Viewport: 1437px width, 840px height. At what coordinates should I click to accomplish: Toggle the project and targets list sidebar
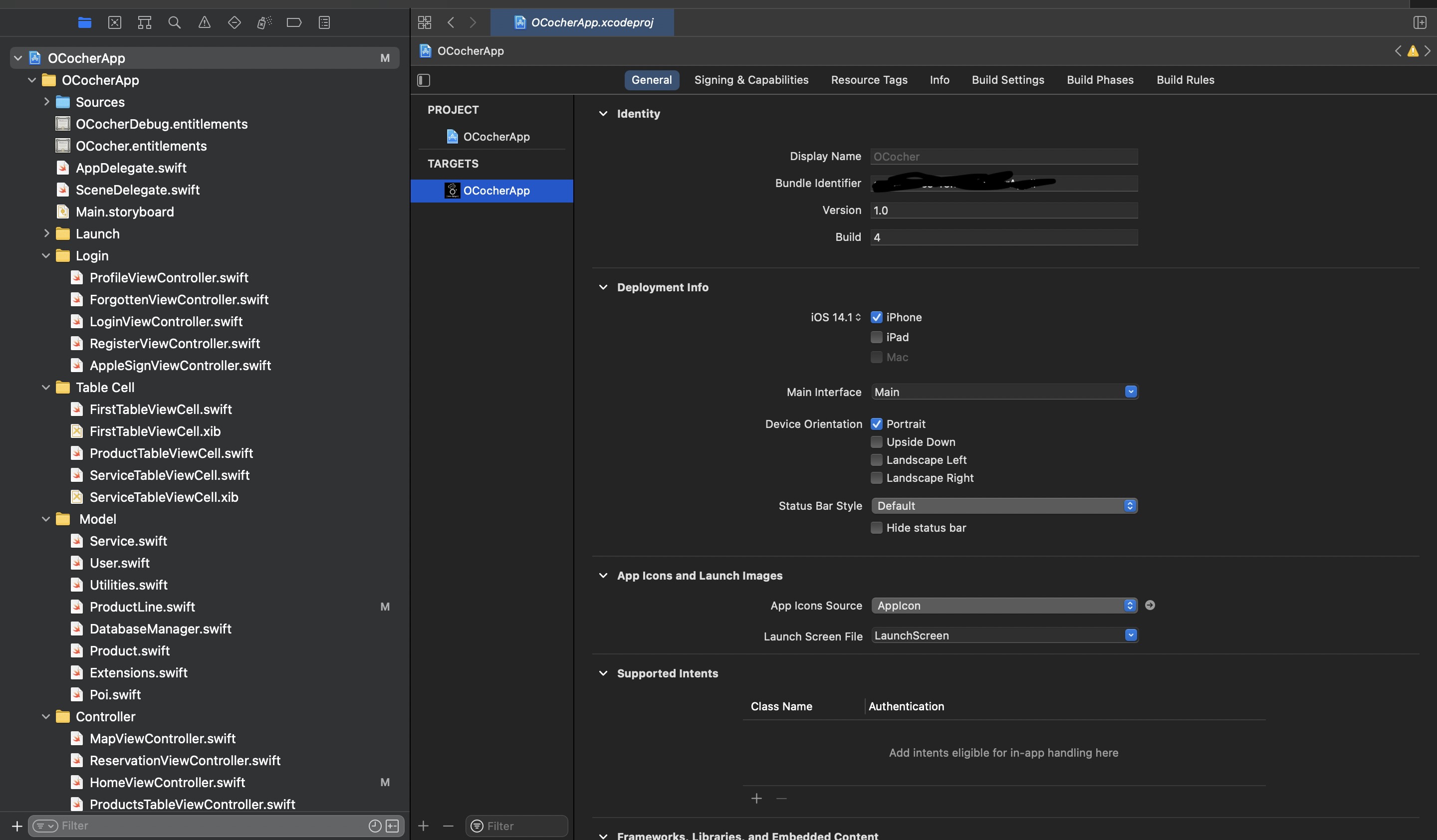point(424,80)
